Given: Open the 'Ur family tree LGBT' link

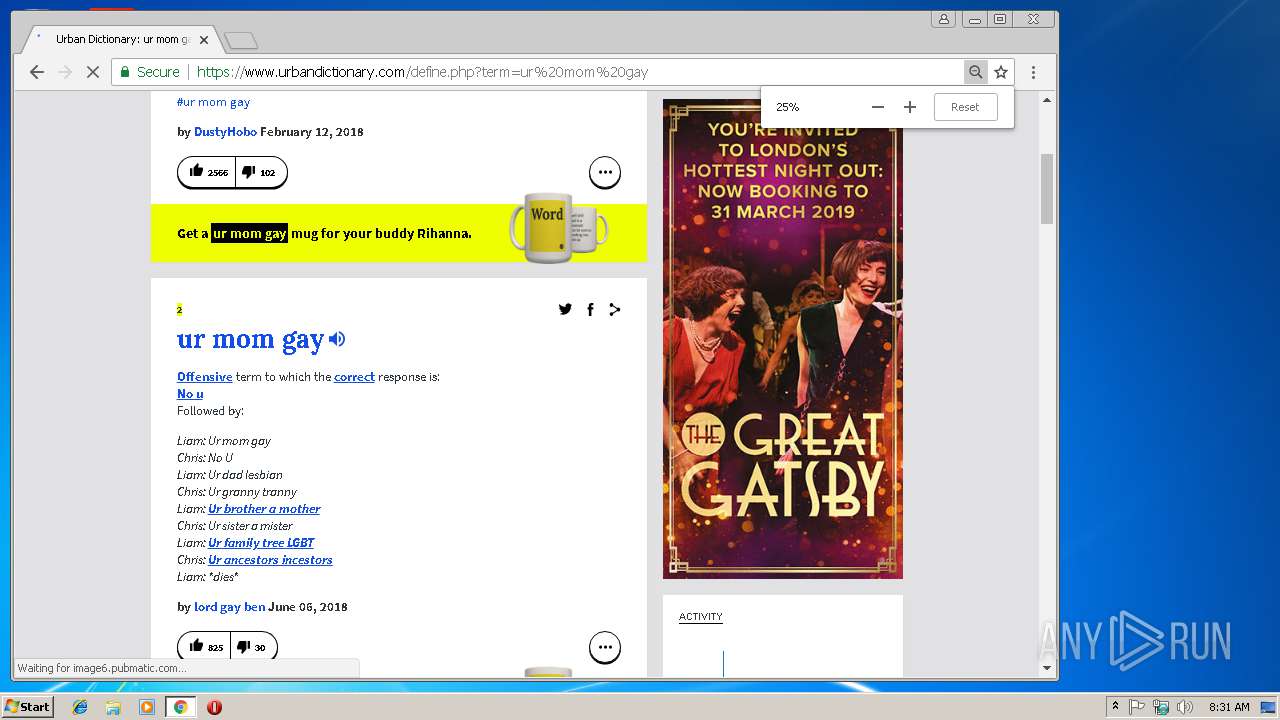Looking at the screenshot, I should click(261, 543).
